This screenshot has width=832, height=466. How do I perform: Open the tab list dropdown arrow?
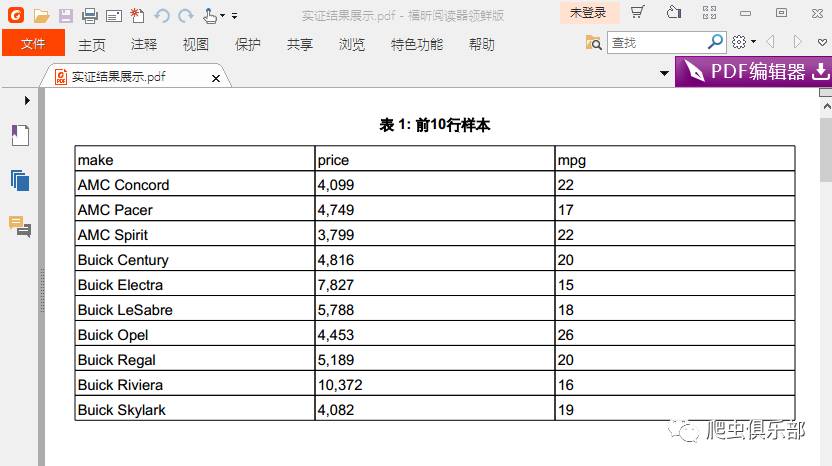[664, 73]
